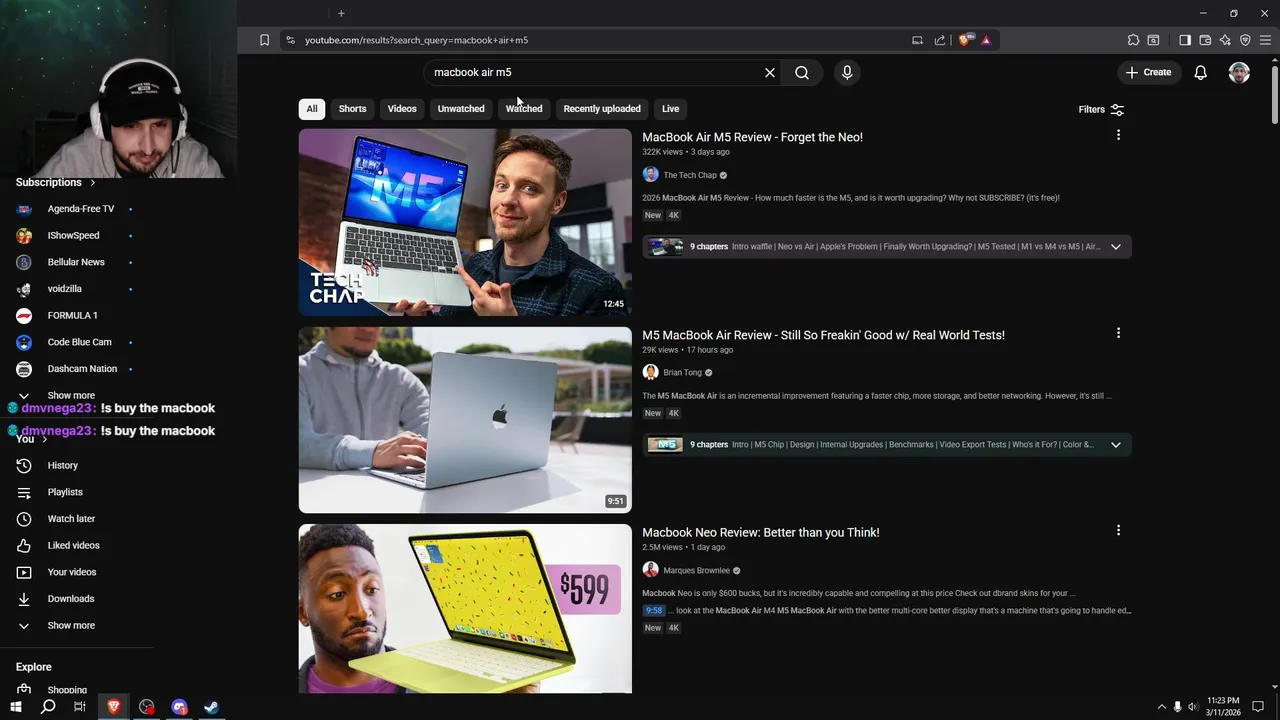The height and width of the screenshot is (720, 1280).
Task: Open options menu for Brian Tong video
Action: tap(1118, 333)
